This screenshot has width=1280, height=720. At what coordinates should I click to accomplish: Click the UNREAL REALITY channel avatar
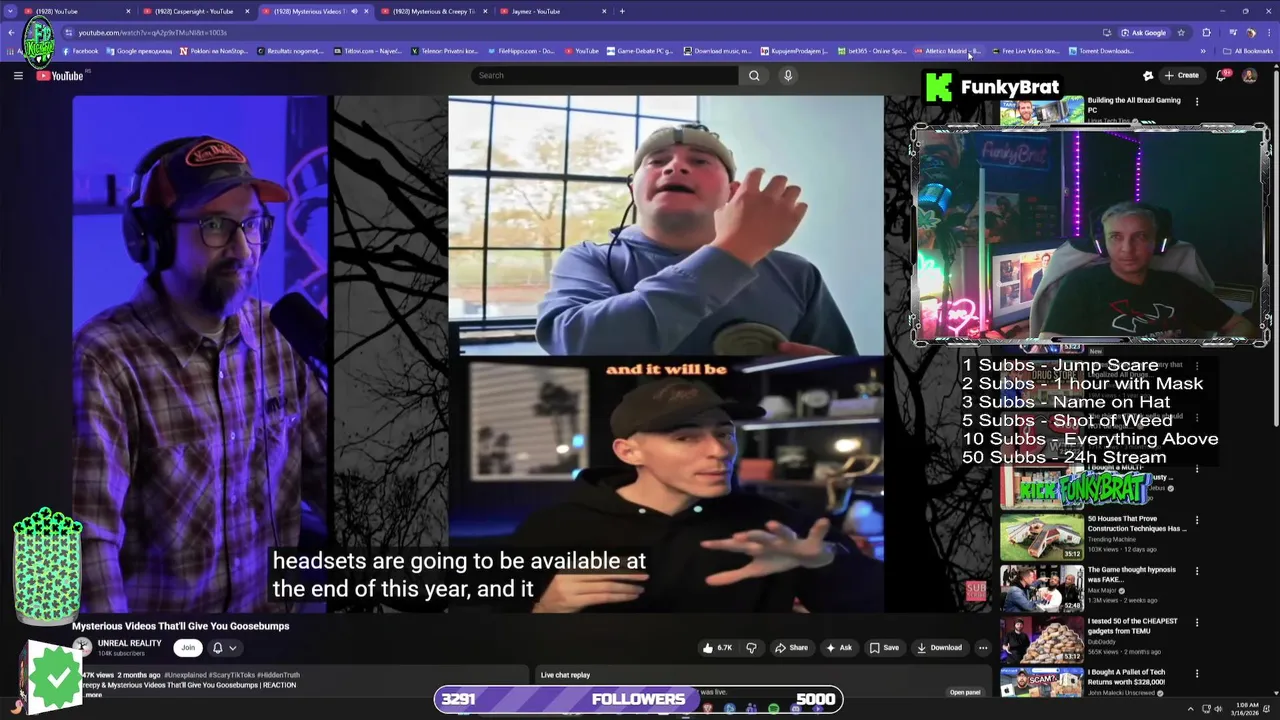tap(82, 647)
